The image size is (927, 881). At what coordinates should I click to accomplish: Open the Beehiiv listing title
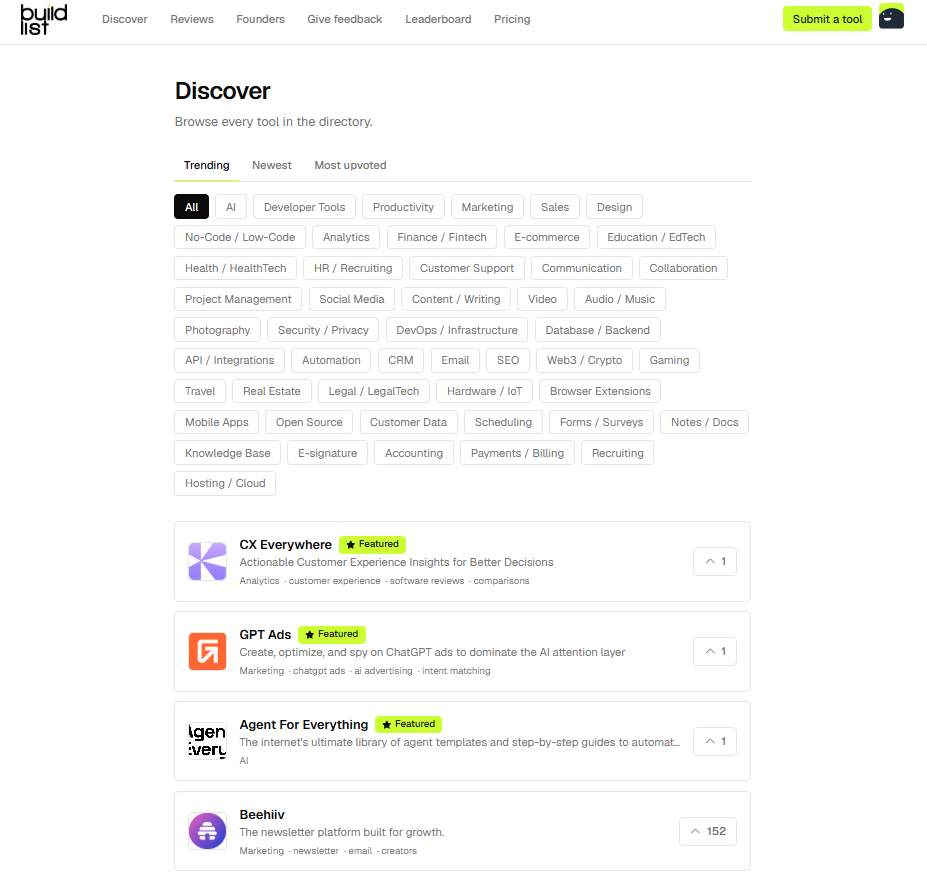click(x=262, y=814)
